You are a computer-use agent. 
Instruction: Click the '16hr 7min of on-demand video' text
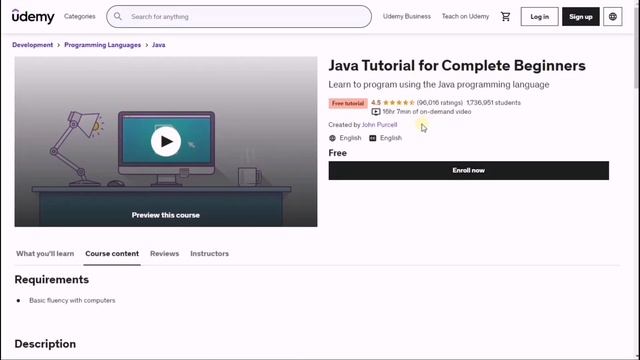pyautogui.click(x=427, y=112)
